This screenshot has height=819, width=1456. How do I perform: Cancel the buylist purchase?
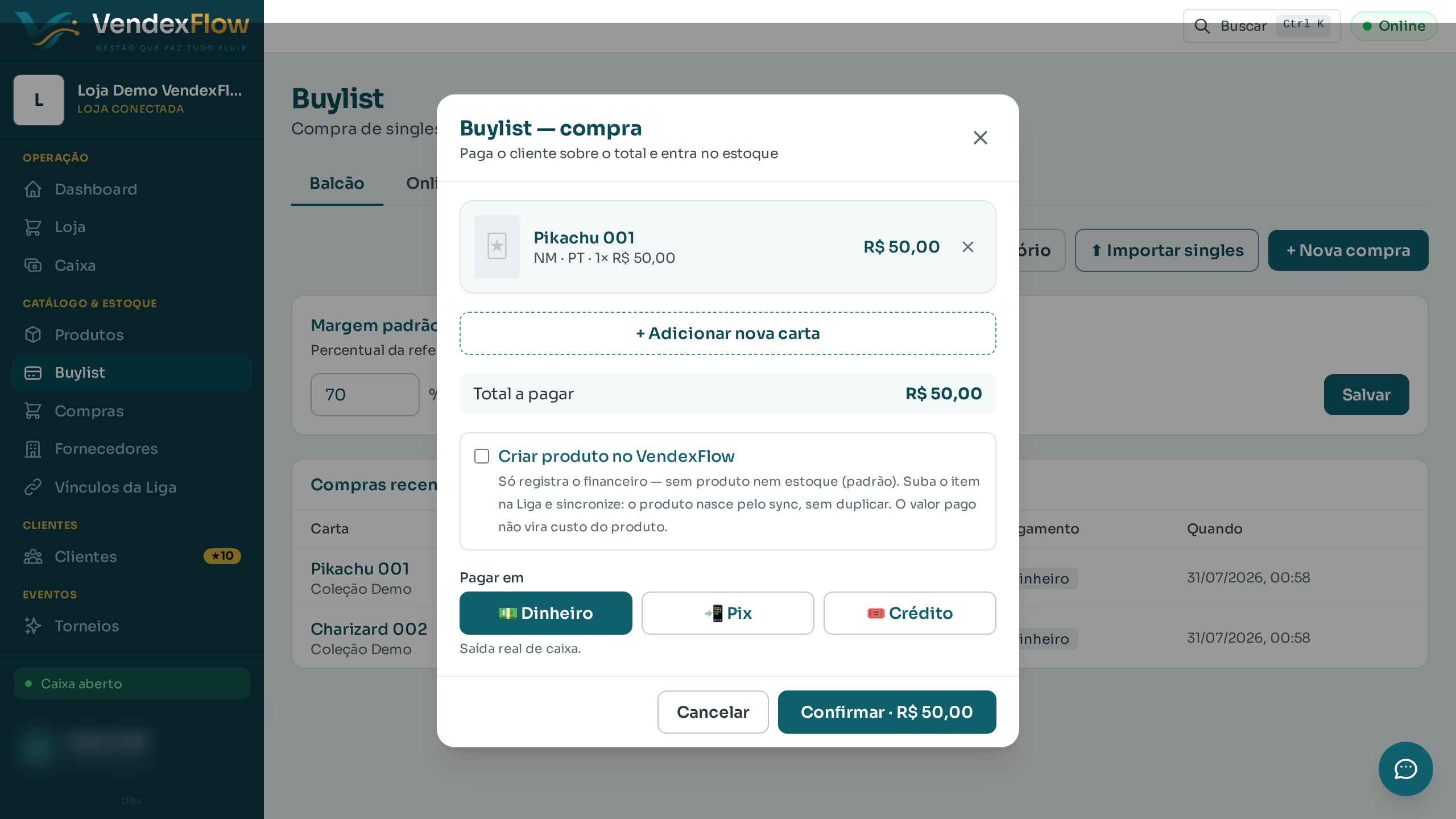click(x=713, y=712)
